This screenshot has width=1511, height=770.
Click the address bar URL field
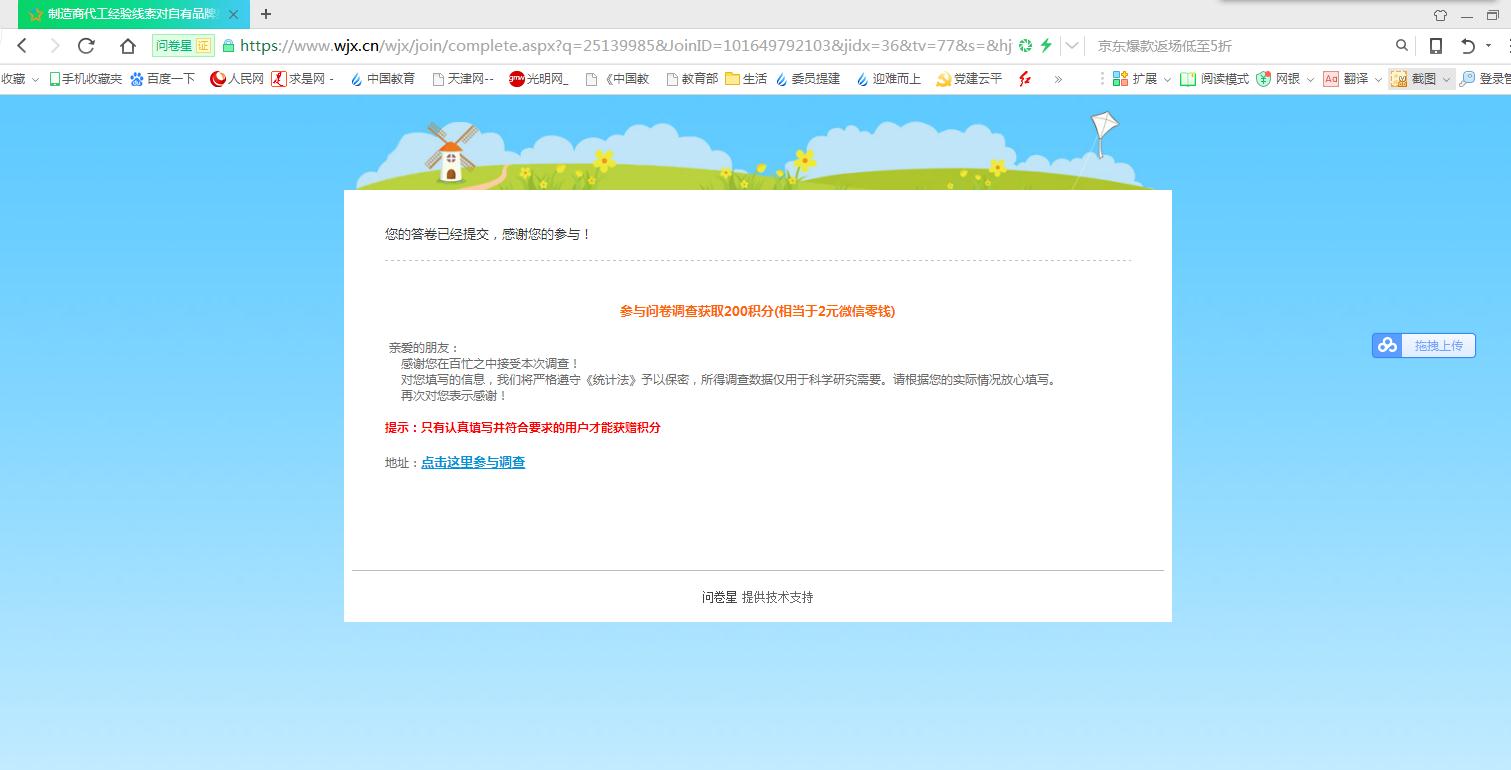pos(626,46)
